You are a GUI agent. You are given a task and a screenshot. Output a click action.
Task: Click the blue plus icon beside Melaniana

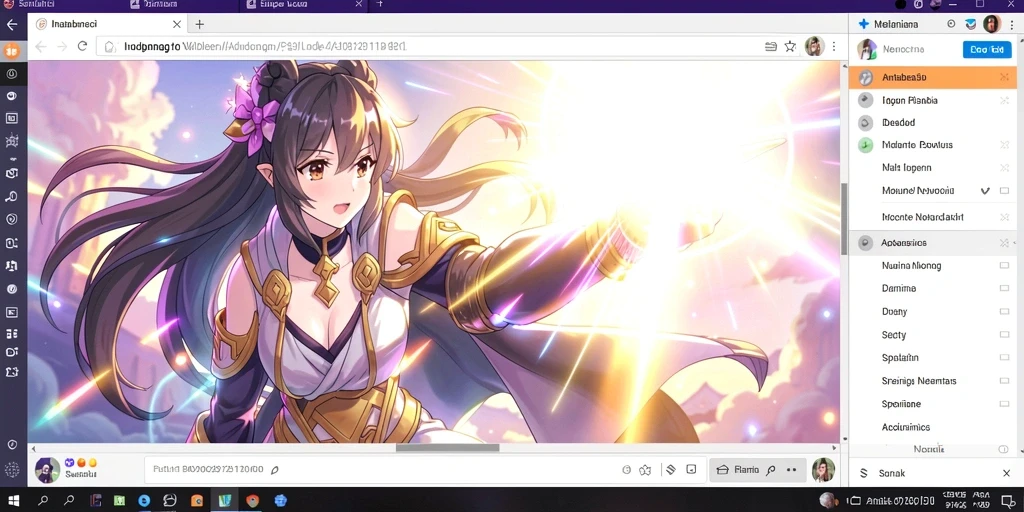(863, 24)
